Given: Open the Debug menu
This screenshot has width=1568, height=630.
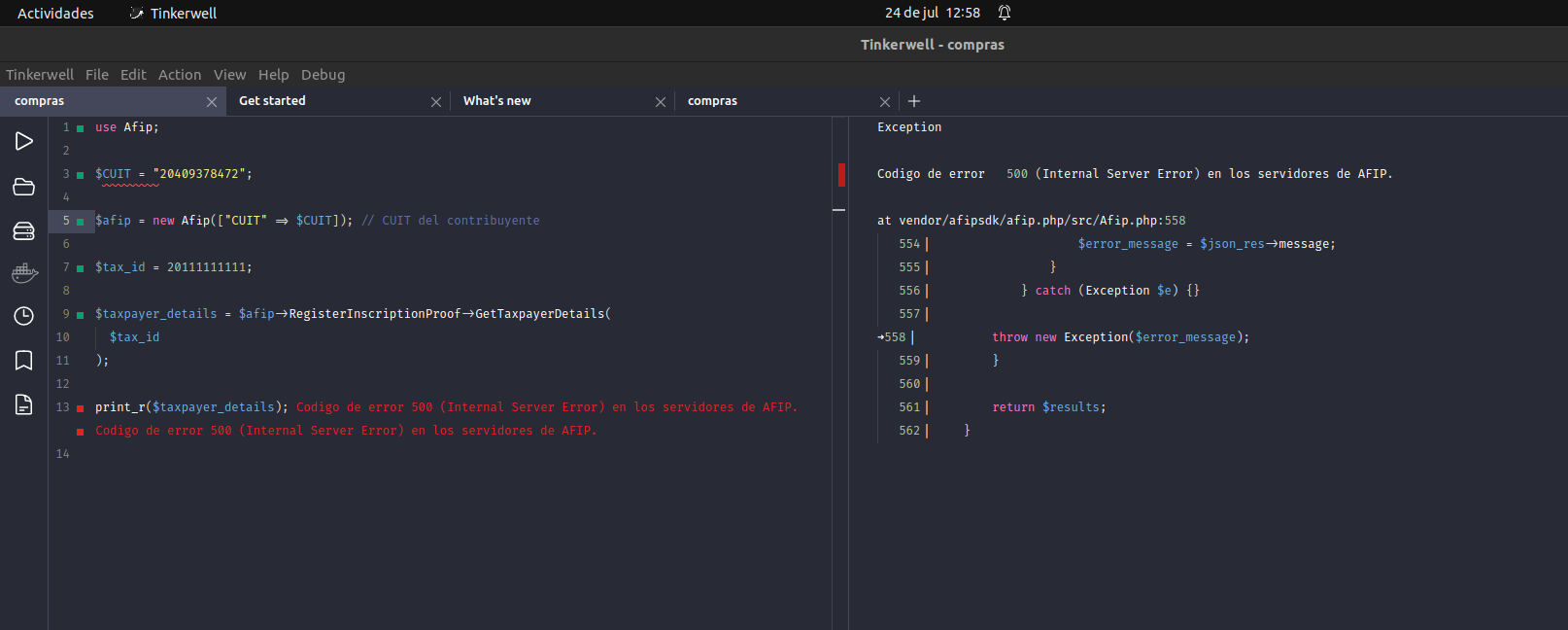Looking at the screenshot, I should [x=323, y=75].
